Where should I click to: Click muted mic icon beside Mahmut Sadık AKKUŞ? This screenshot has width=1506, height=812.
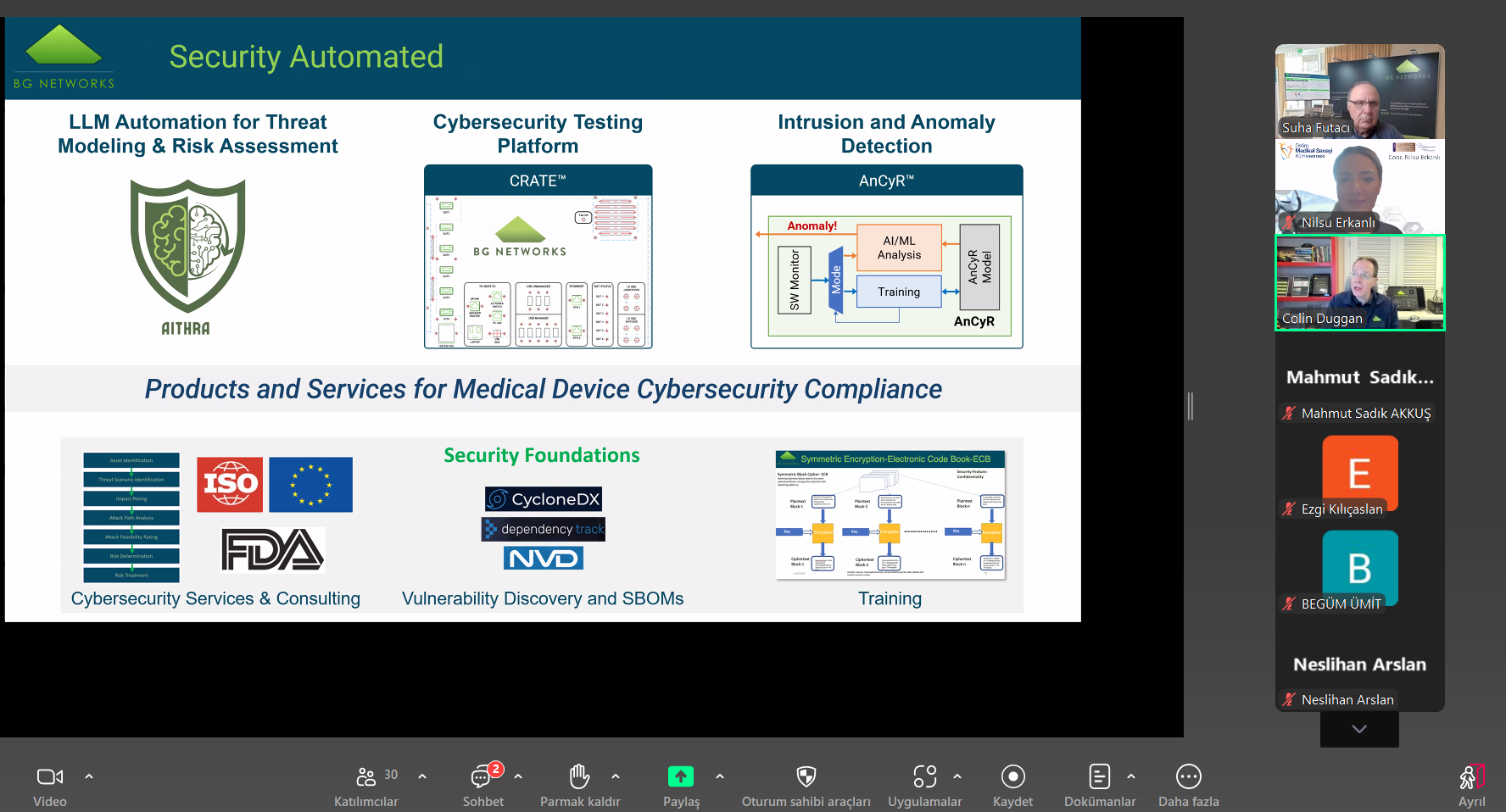[1289, 414]
